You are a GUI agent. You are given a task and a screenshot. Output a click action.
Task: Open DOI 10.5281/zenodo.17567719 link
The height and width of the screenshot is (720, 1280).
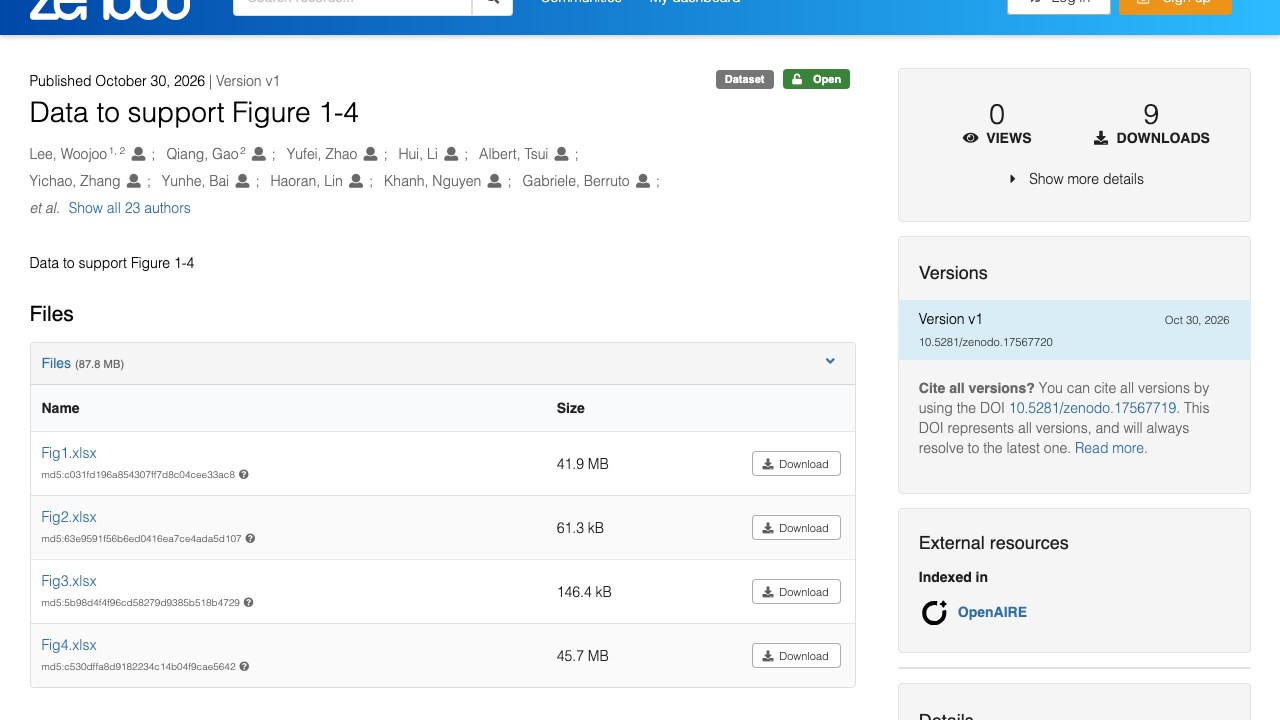coord(1092,408)
